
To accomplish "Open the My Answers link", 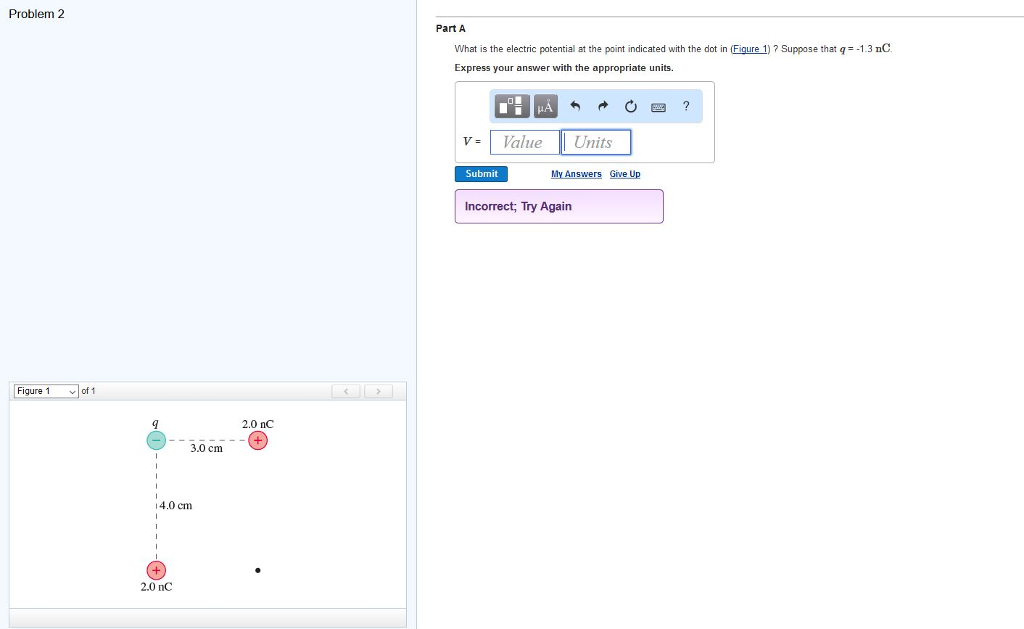I will pyautogui.click(x=576, y=174).
